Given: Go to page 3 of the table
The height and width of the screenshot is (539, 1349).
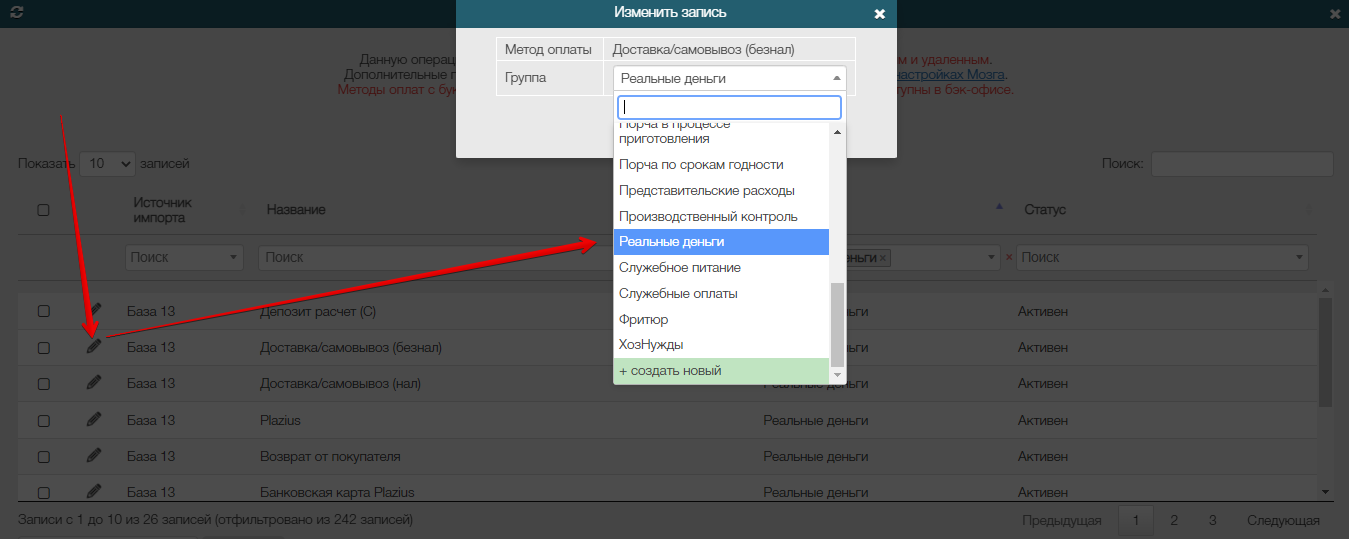Looking at the screenshot, I should (x=1212, y=520).
